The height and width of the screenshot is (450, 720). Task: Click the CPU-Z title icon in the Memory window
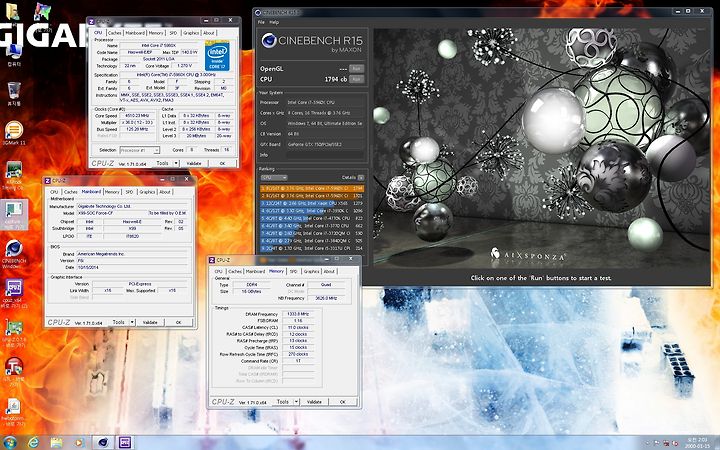212,260
